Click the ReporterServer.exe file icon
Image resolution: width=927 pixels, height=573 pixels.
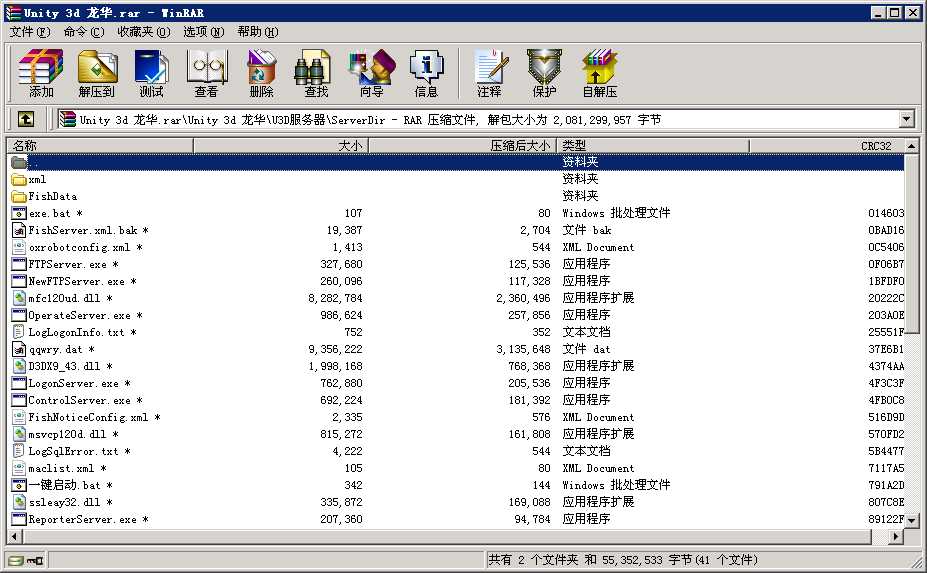tap(19, 519)
